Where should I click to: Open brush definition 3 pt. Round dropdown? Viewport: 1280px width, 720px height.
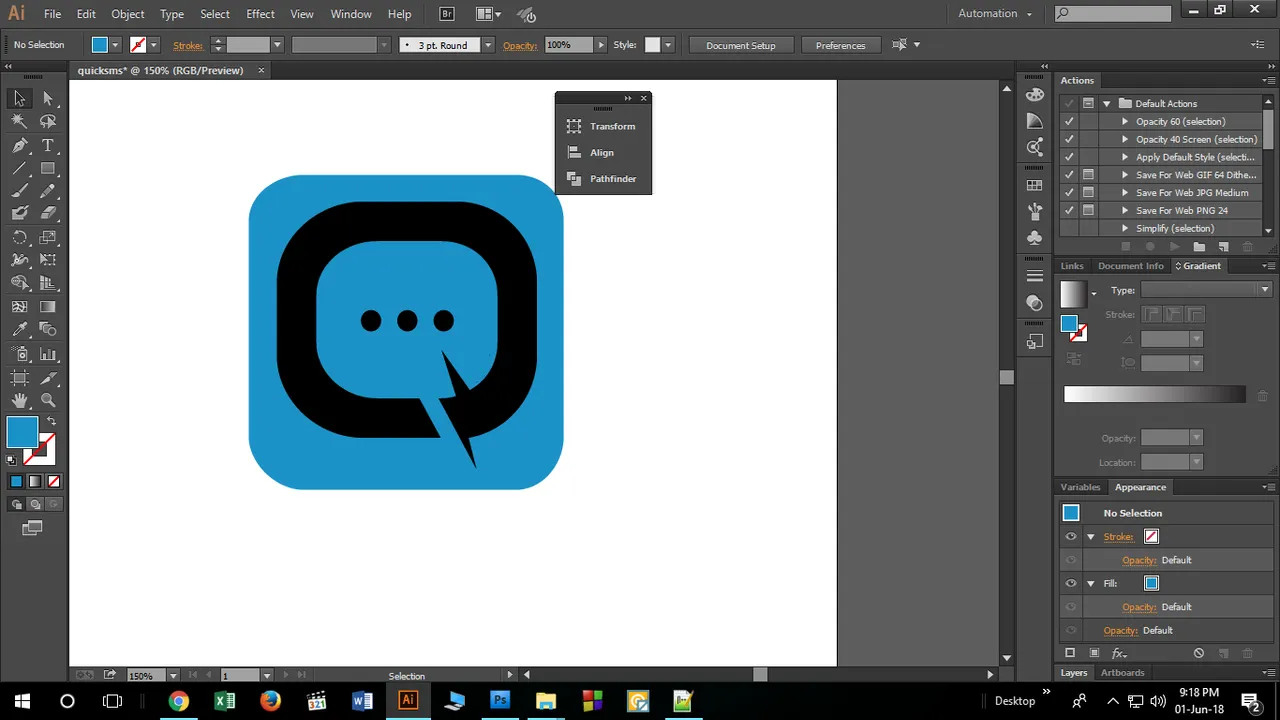(487, 45)
